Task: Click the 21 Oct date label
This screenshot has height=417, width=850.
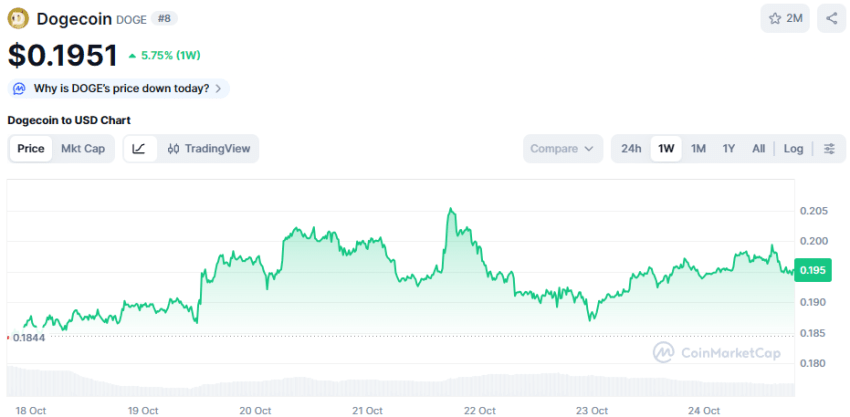Action: [x=368, y=410]
